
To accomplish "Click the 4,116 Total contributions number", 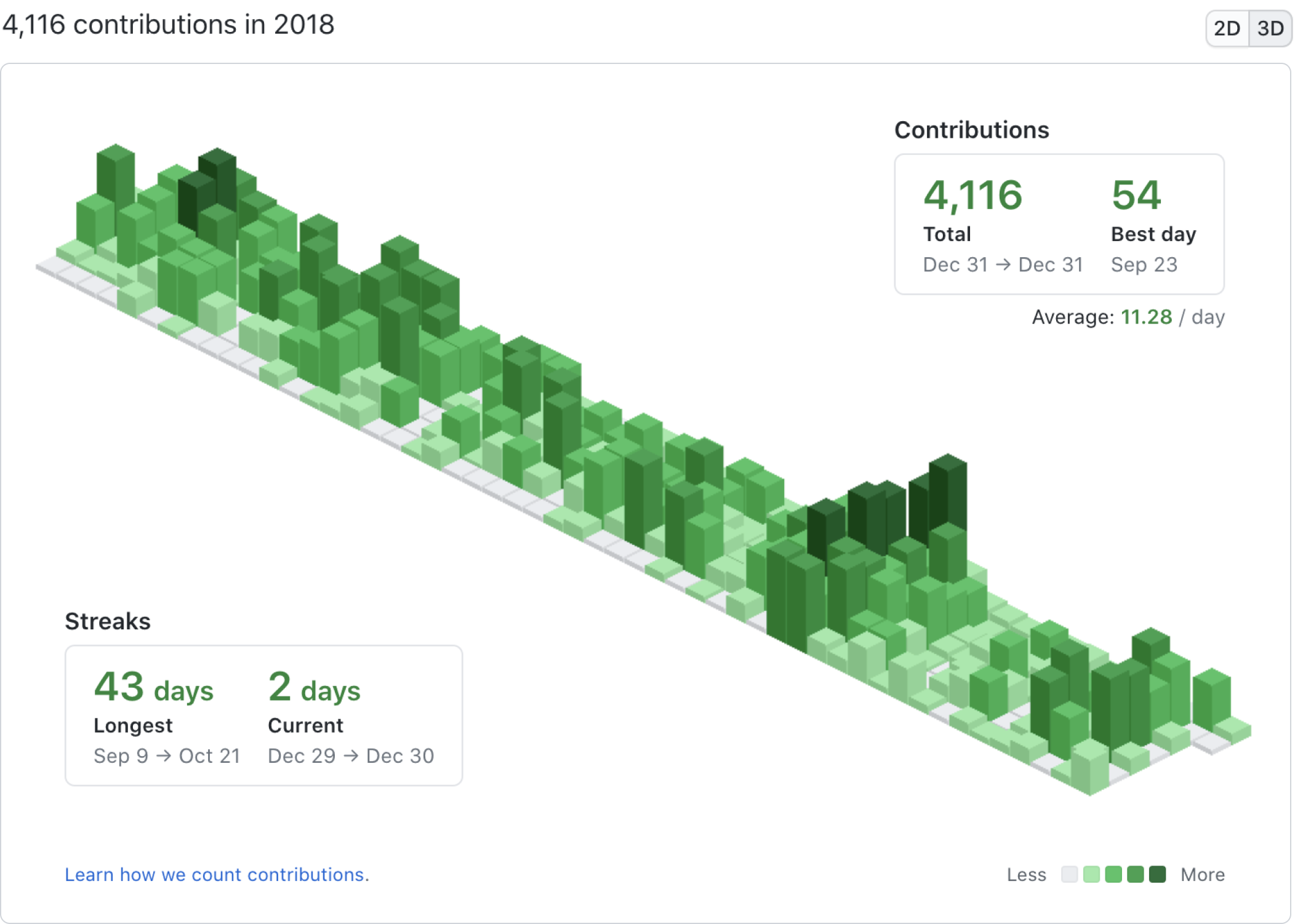I will coord(972,196).
